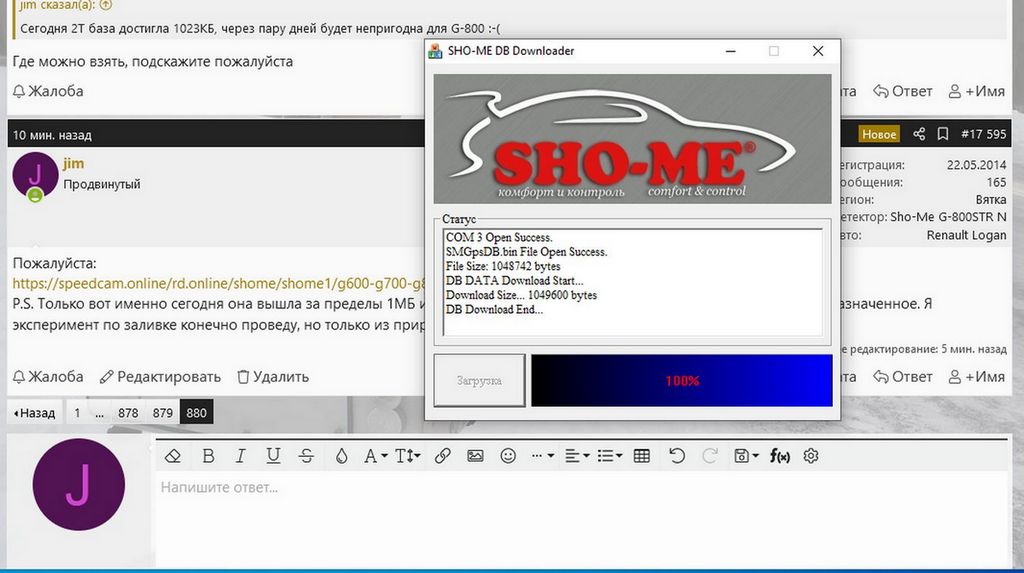
Task: Expand the text alignment dropdown
Action: click(x=576, y=456)
